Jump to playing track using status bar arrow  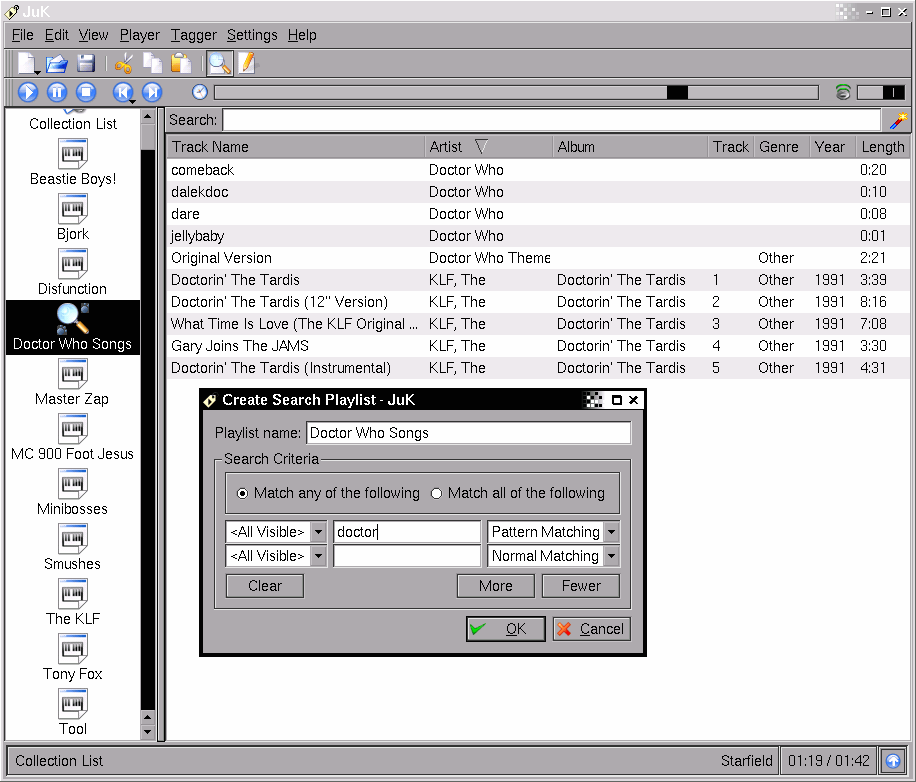894,760
